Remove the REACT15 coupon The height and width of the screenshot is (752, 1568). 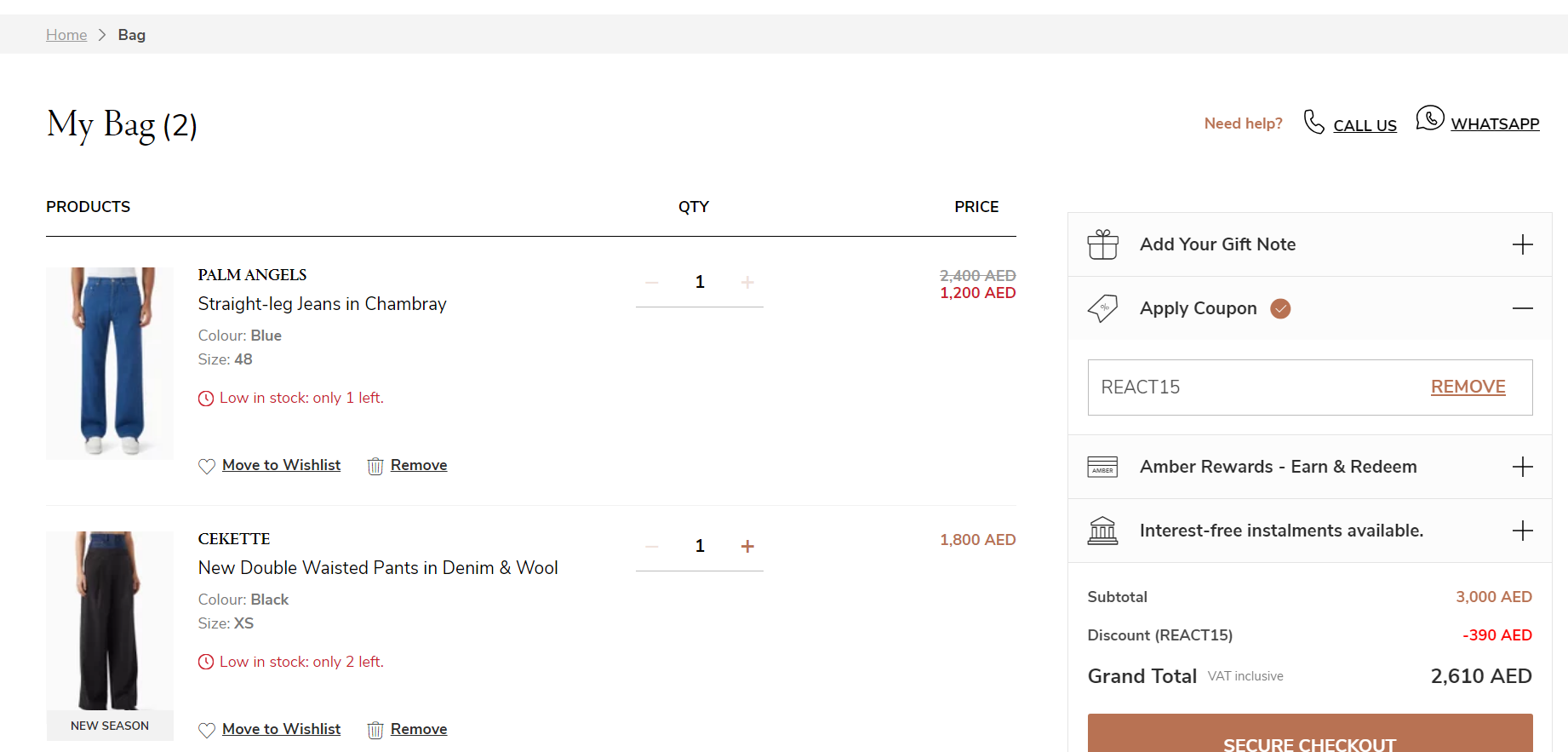pyautogui.click(x=1468, y=387)
